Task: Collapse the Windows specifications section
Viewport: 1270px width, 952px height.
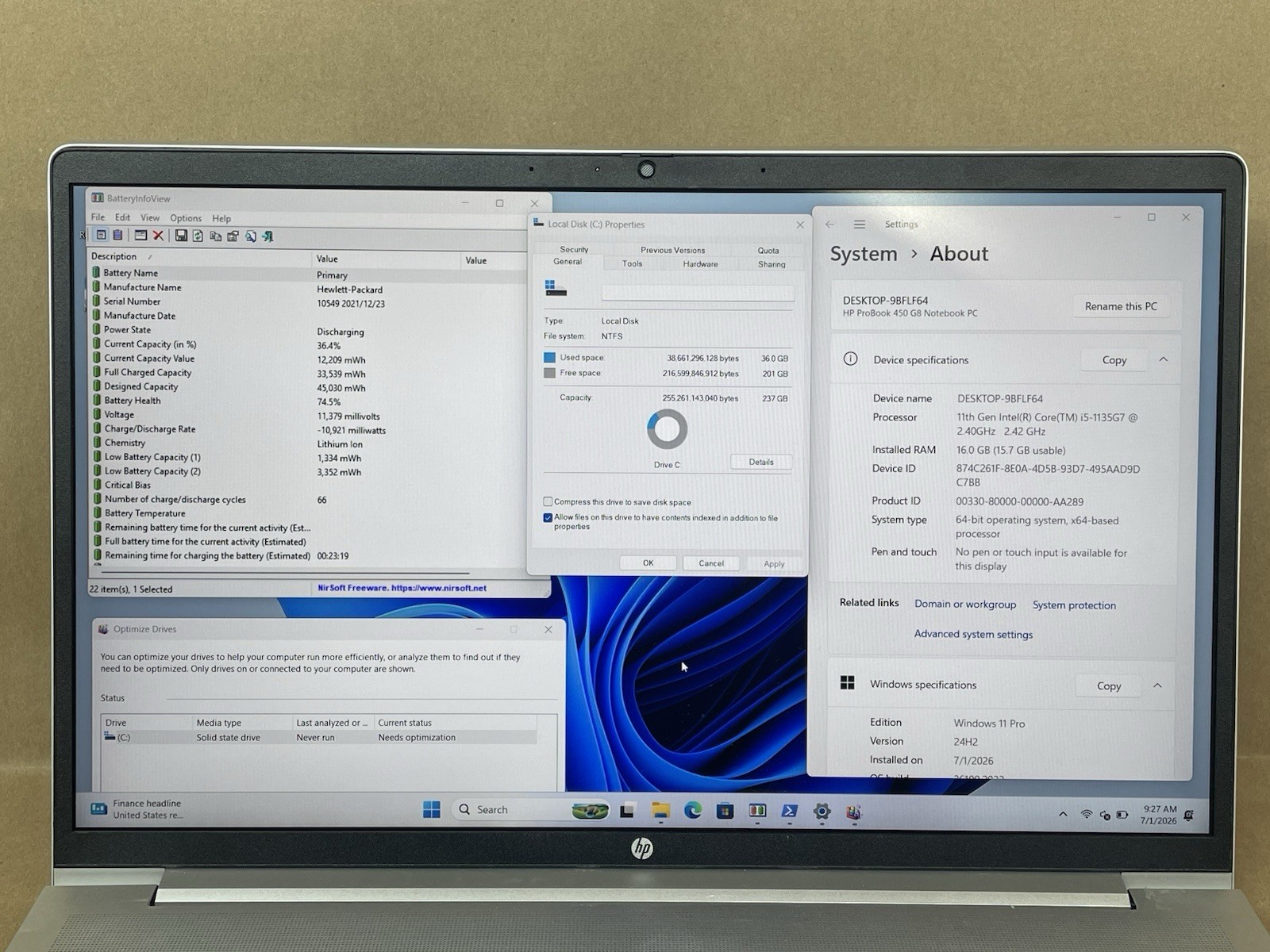Action: tap(1157, 685)
